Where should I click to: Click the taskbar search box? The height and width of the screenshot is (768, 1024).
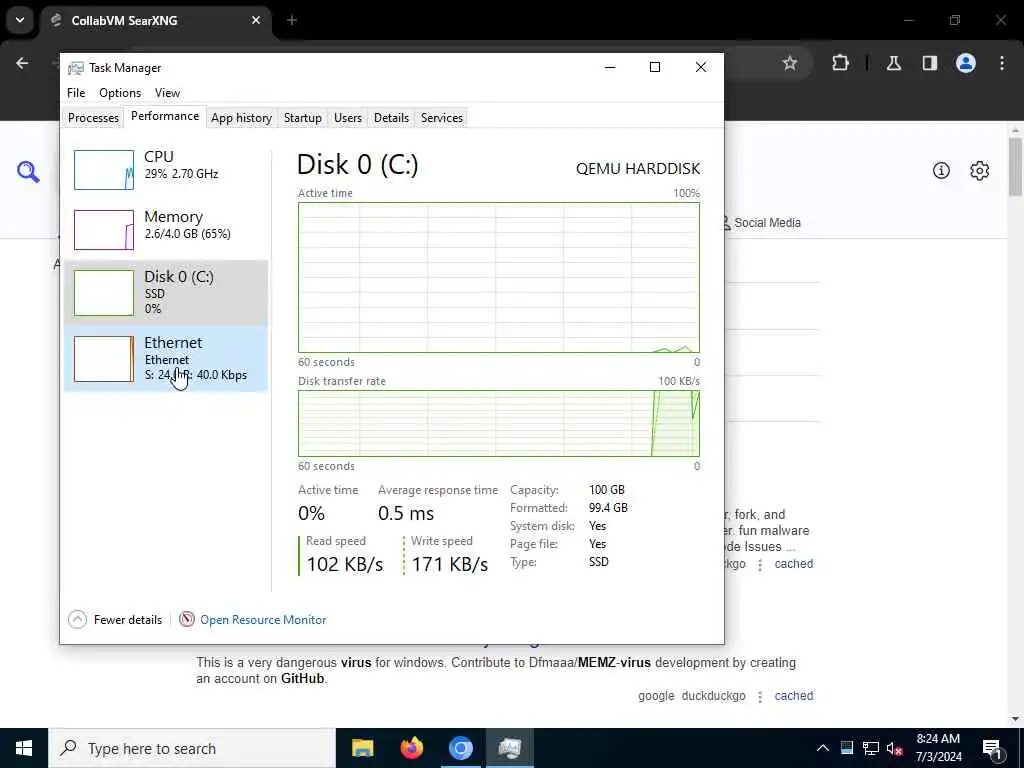192,748
